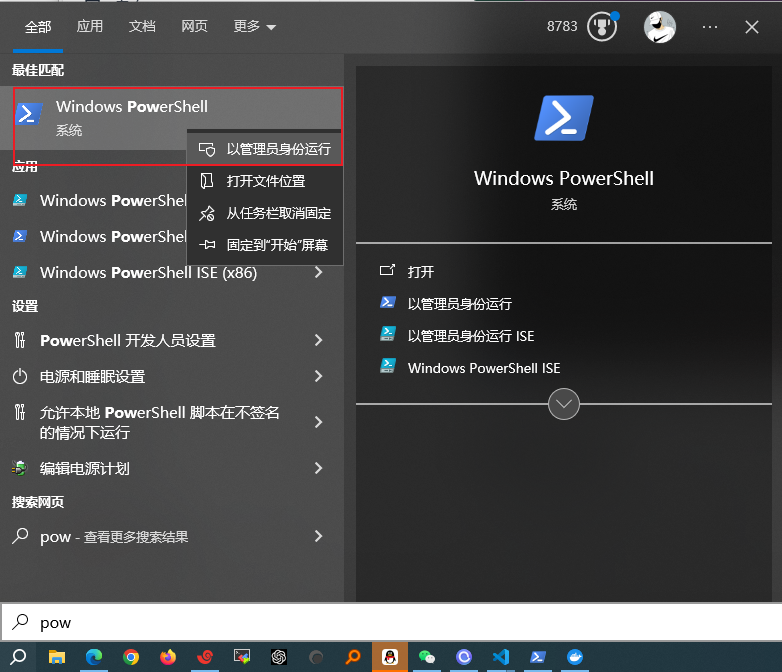Open the three-dot options menu

(710, 27)
